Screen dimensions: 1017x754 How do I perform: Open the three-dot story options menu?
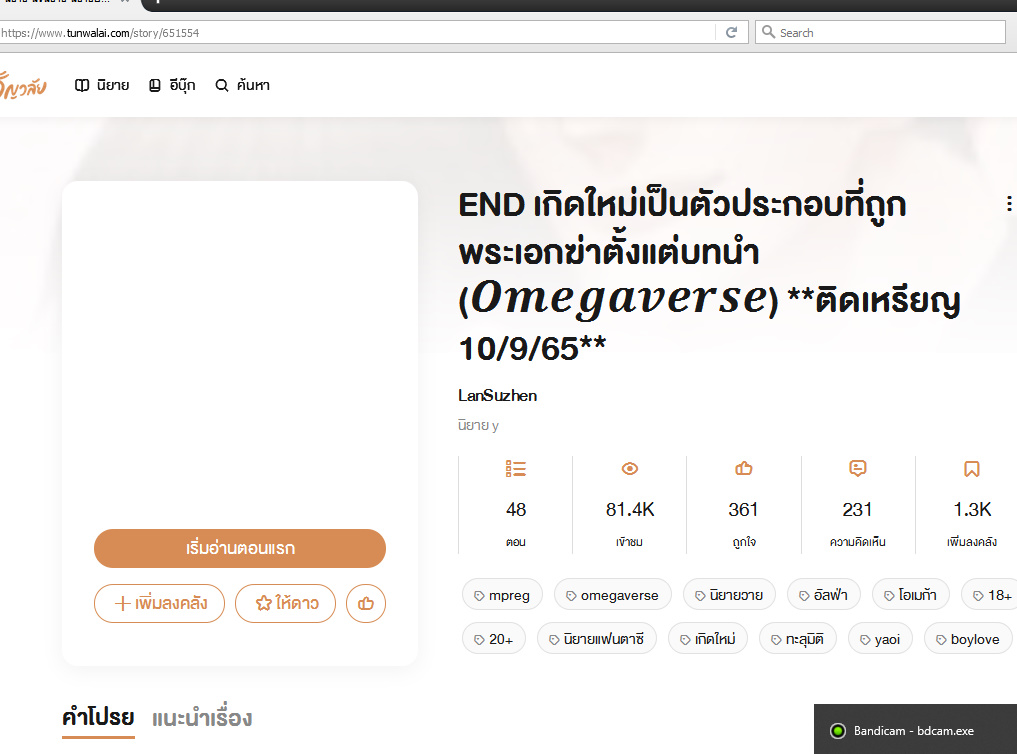click(1009, 204)
